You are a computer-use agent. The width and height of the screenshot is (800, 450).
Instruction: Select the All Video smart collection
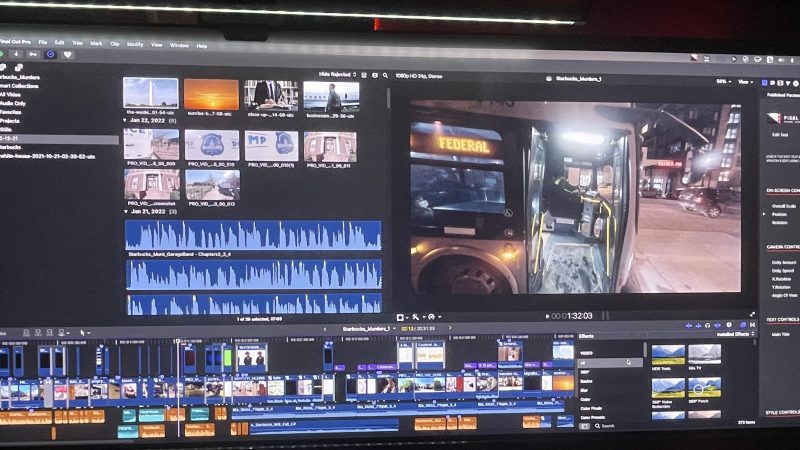pos(10,94)
